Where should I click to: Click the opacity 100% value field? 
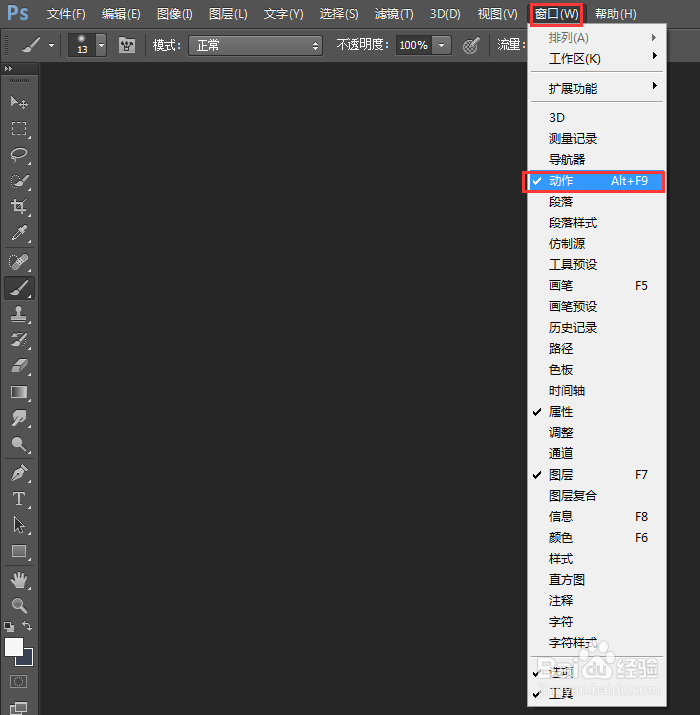click(414, 45)
